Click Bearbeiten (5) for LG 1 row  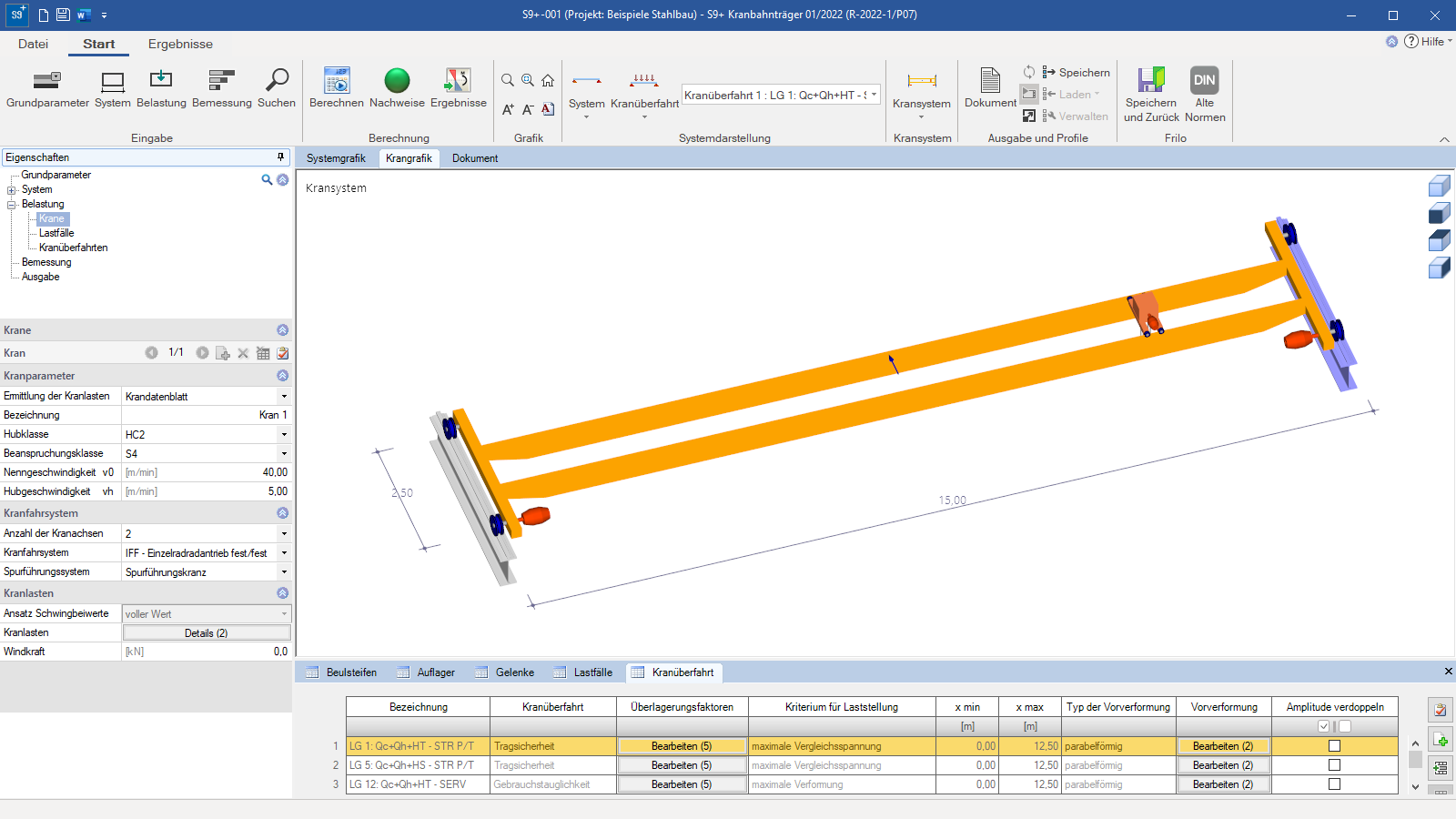[682, 746]
